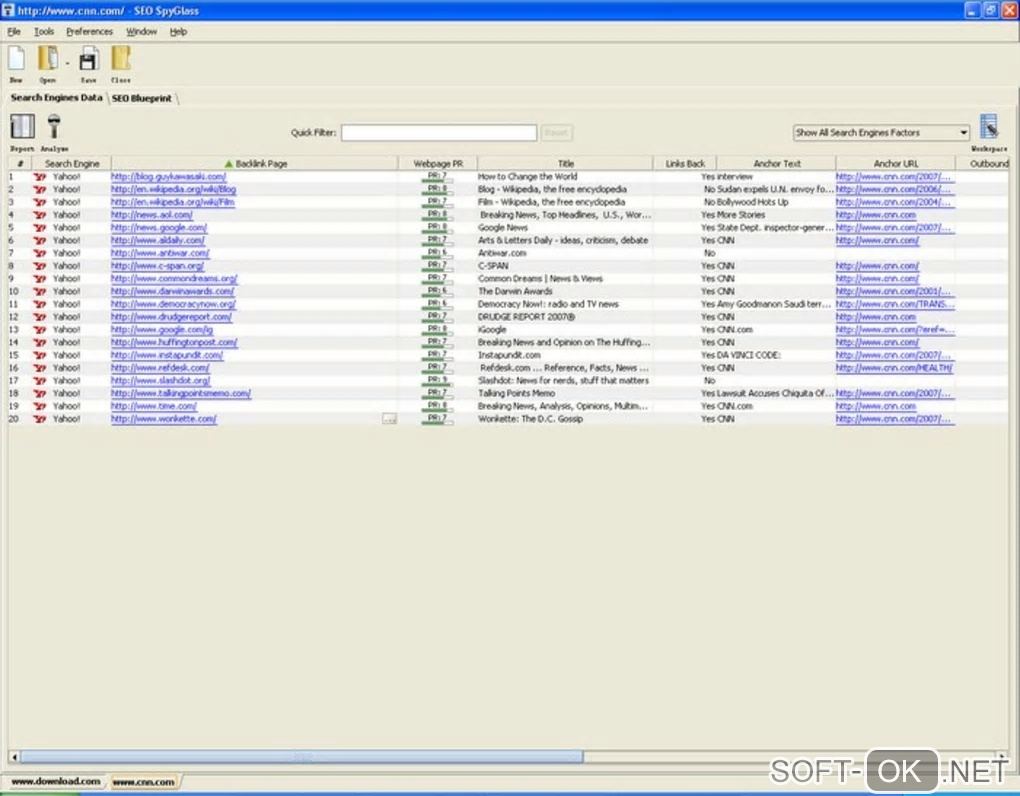Click the PR bar for blog.guykawasaki.com
The width and height of the screenshot is (1020, 796).
pos(436,177)
